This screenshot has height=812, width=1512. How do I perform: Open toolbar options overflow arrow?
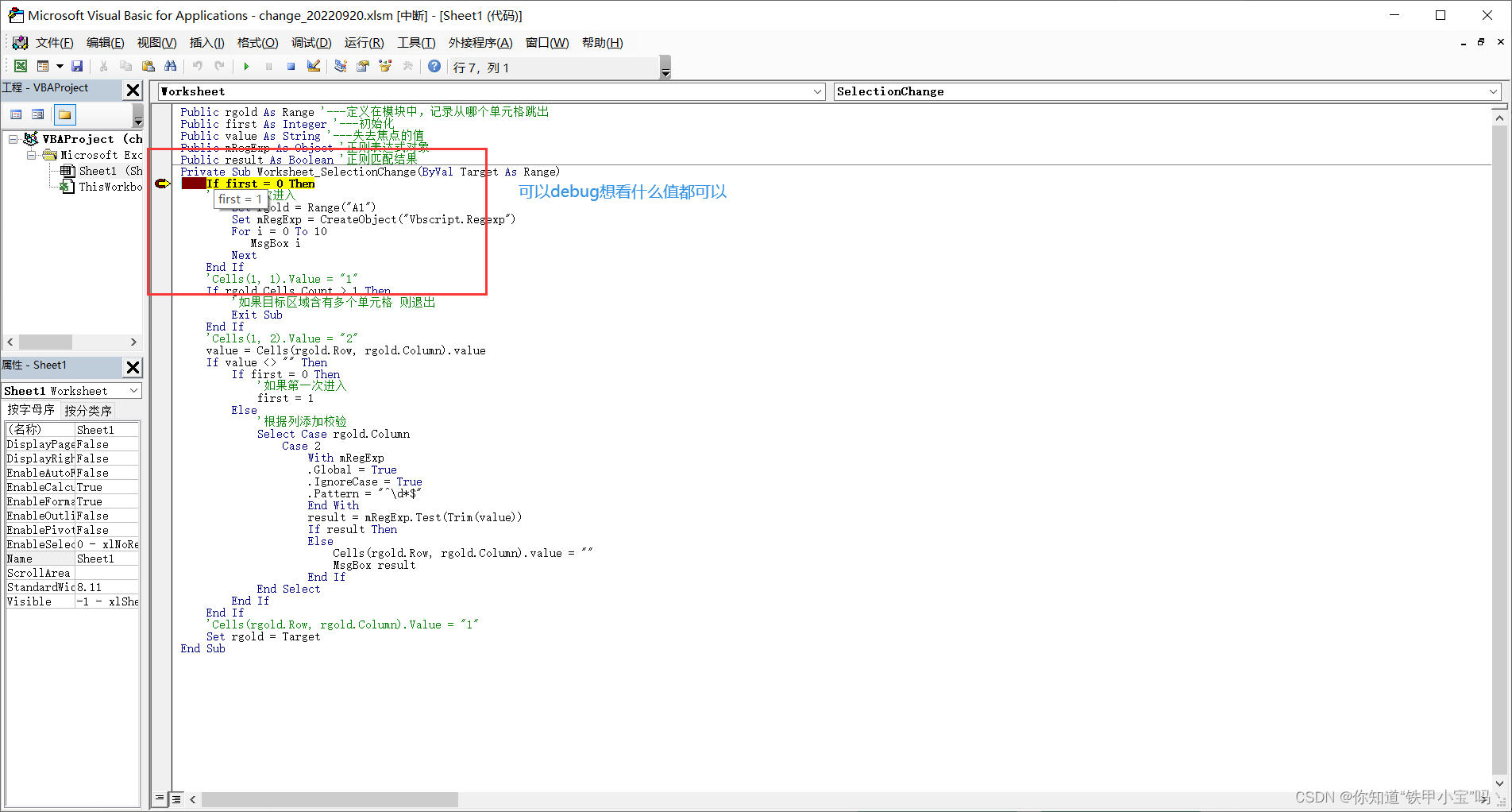point(665,68)
